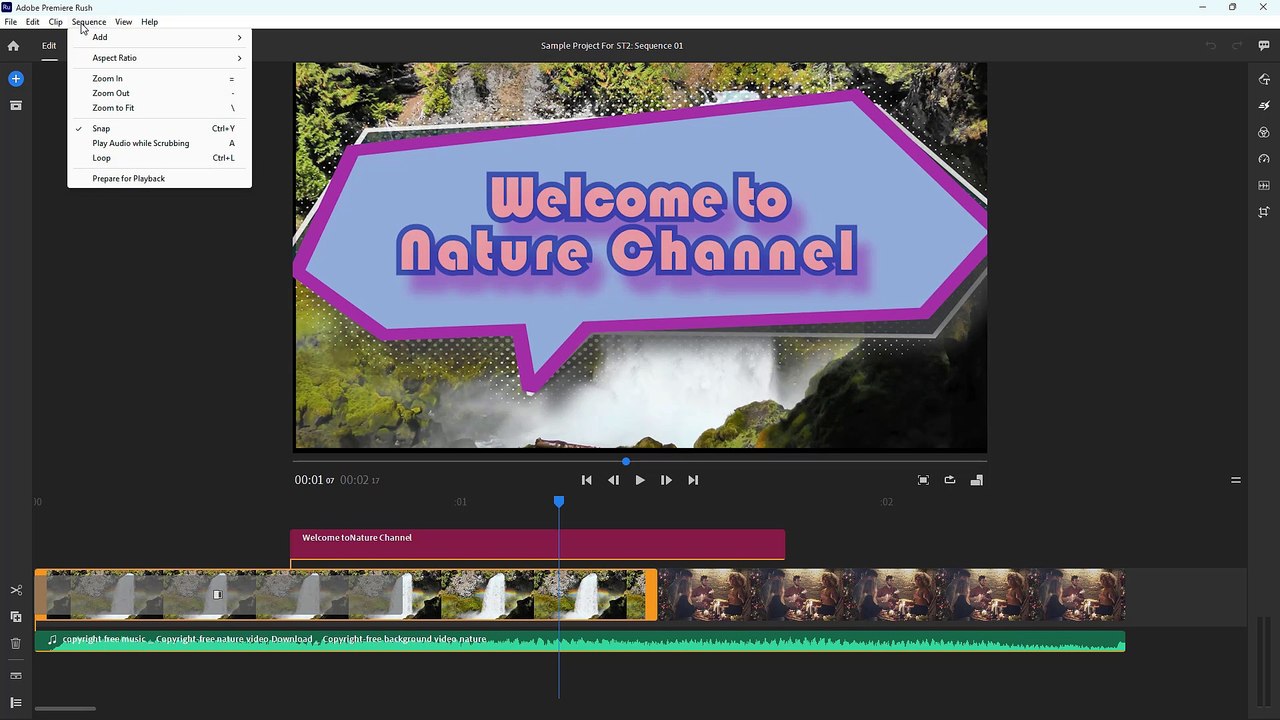Open the File menu

(x=10, y=22)
